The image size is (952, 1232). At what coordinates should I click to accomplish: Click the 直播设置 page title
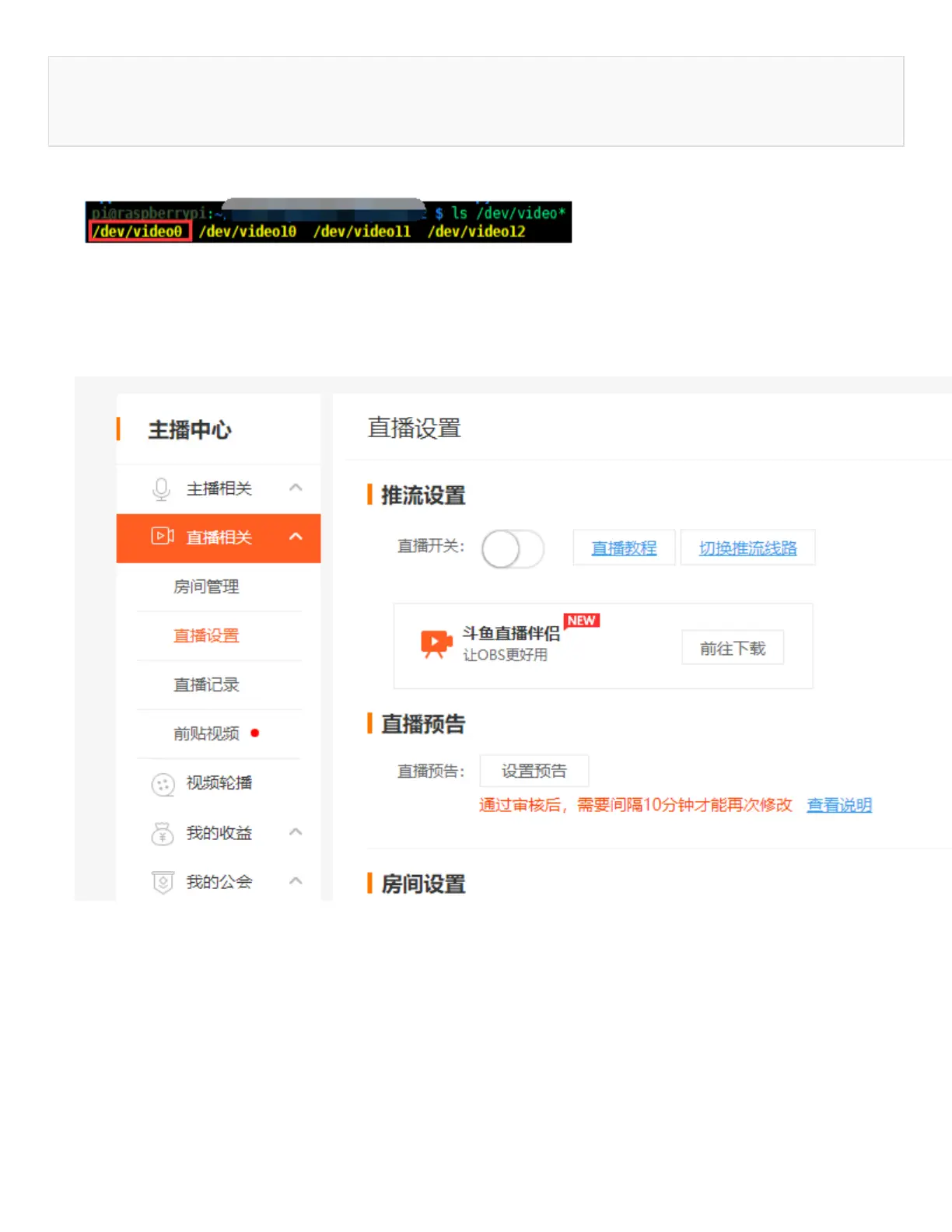[x=415, y=428]
